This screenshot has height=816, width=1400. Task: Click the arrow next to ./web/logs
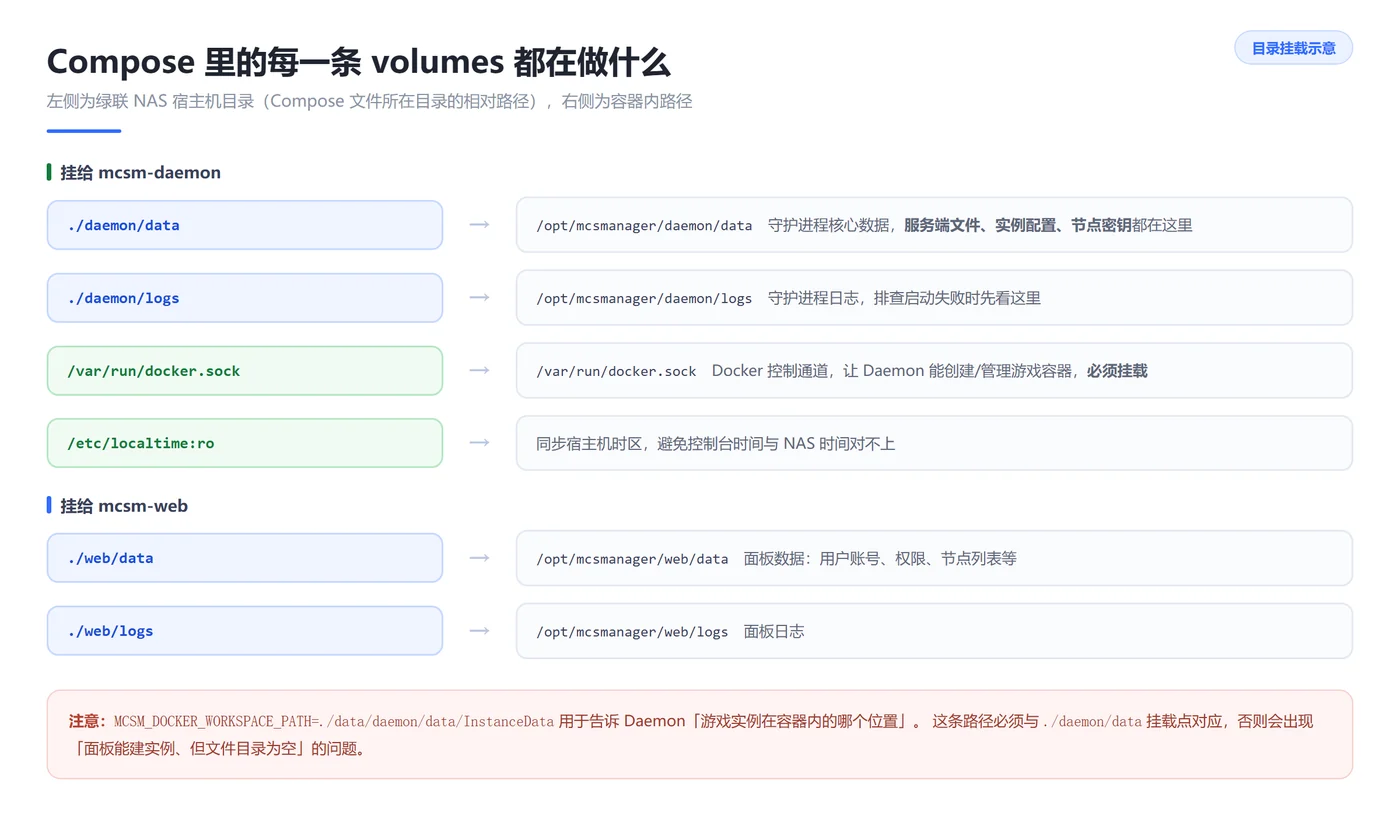coord(479,631)
